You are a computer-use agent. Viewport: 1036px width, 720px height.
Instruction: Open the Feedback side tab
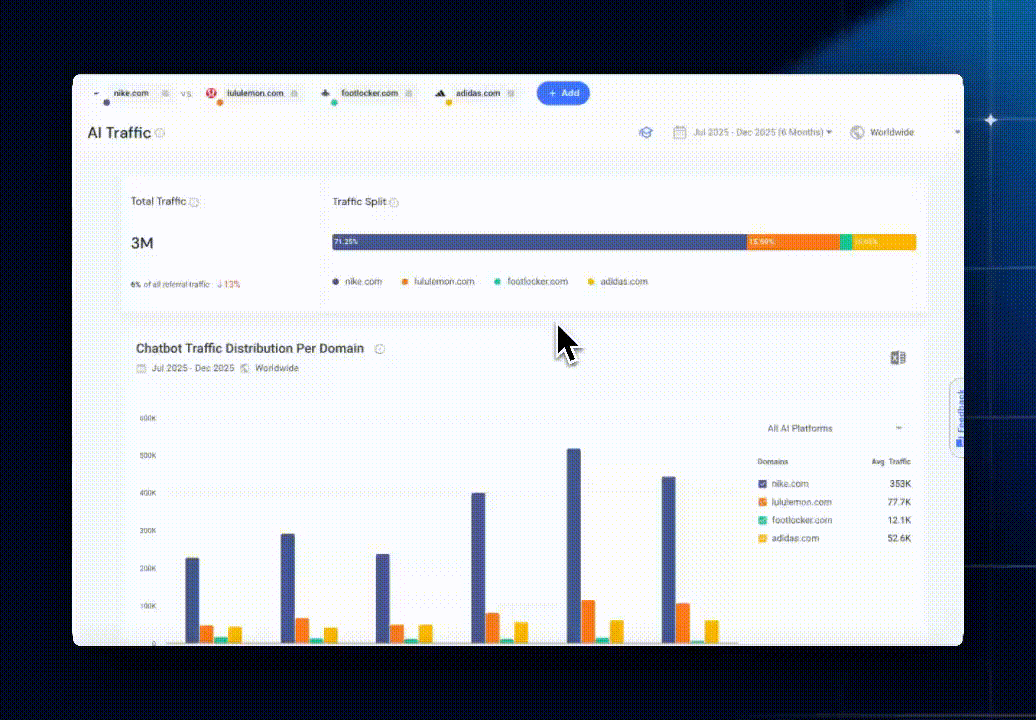[958, 417]
